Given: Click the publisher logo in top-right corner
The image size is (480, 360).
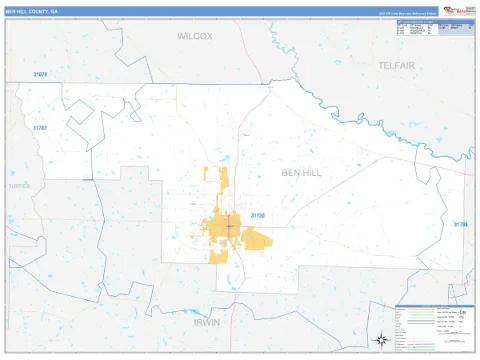Looking at the screenshot, I should click(x=460, y=11).
